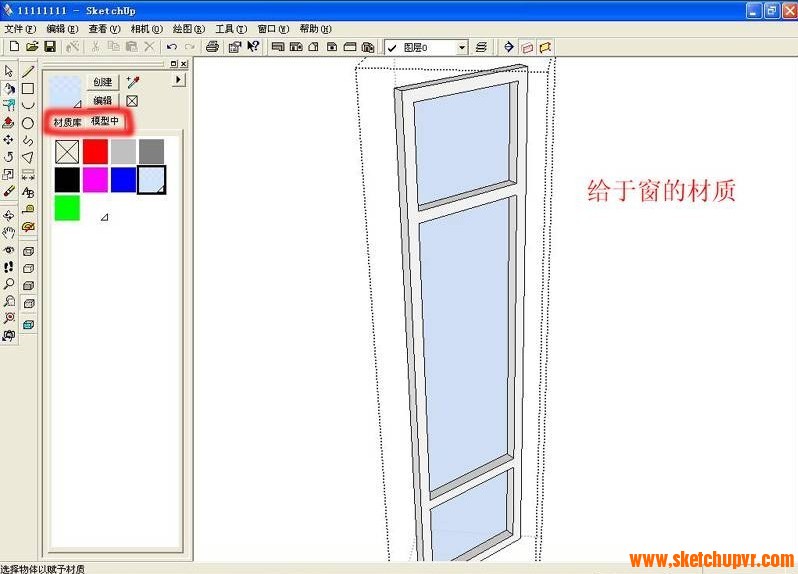The height and width of the screenshot is (574, 798).
Task: Toggle the current layer checkmark box
Action: click(x=392, y=47)
